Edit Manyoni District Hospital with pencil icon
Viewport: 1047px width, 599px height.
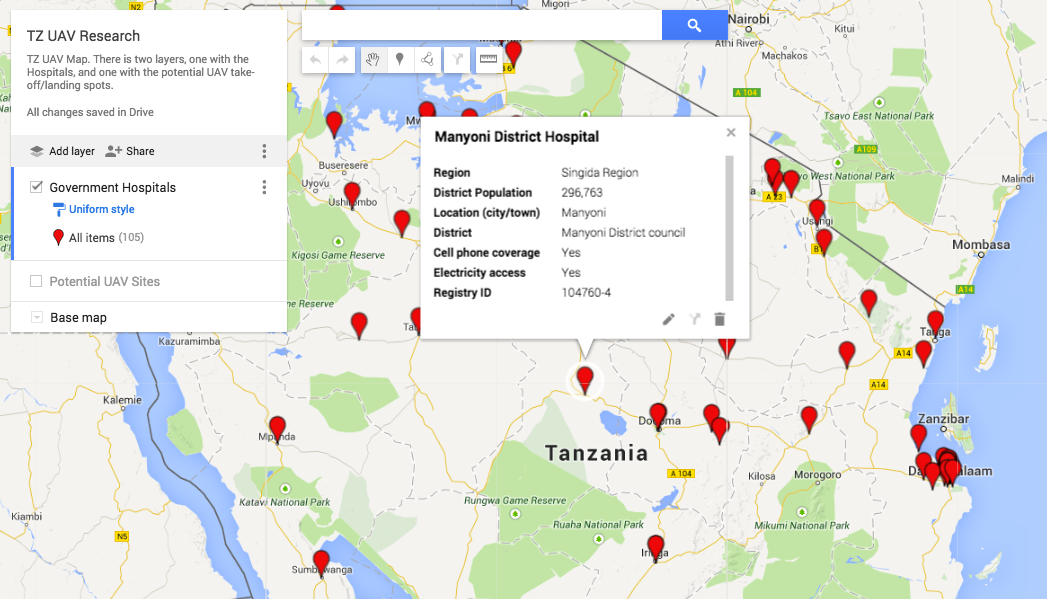(669, 319)
